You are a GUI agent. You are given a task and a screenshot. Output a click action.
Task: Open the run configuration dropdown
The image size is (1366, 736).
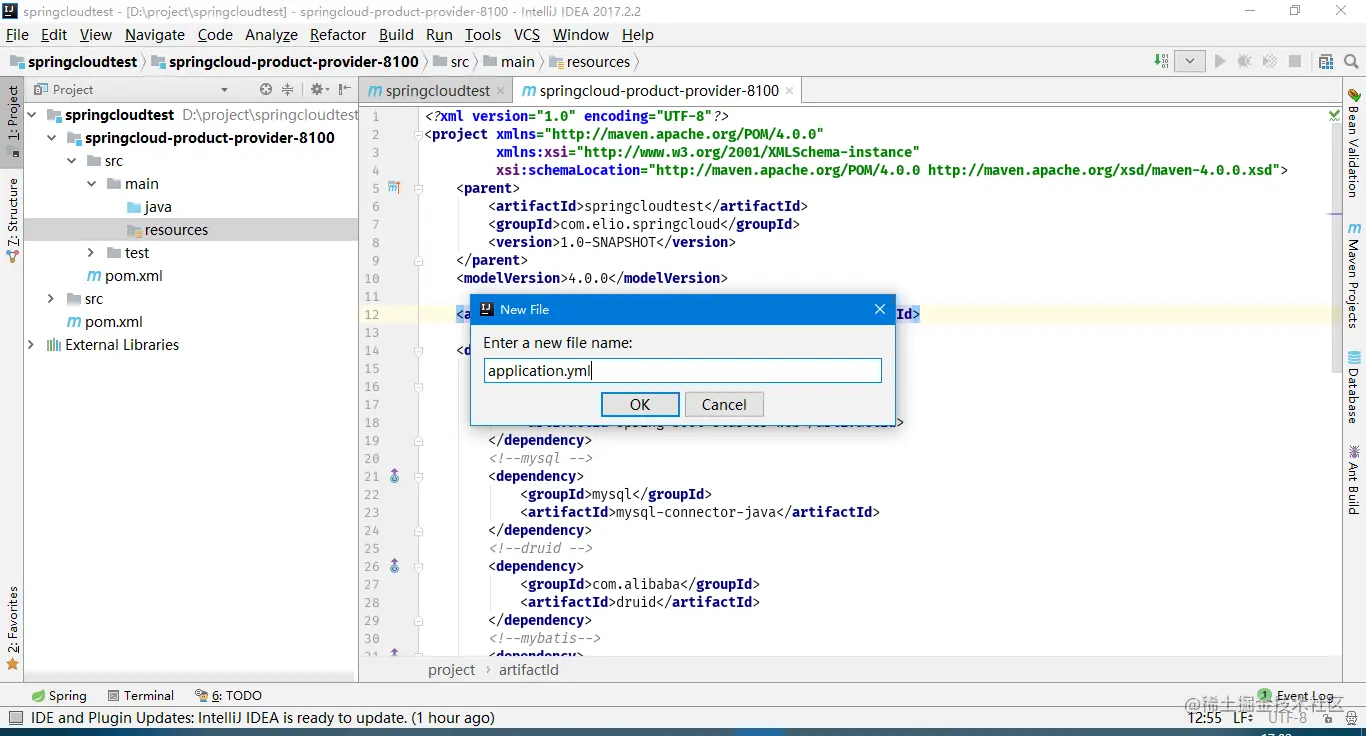(1189, 61)
